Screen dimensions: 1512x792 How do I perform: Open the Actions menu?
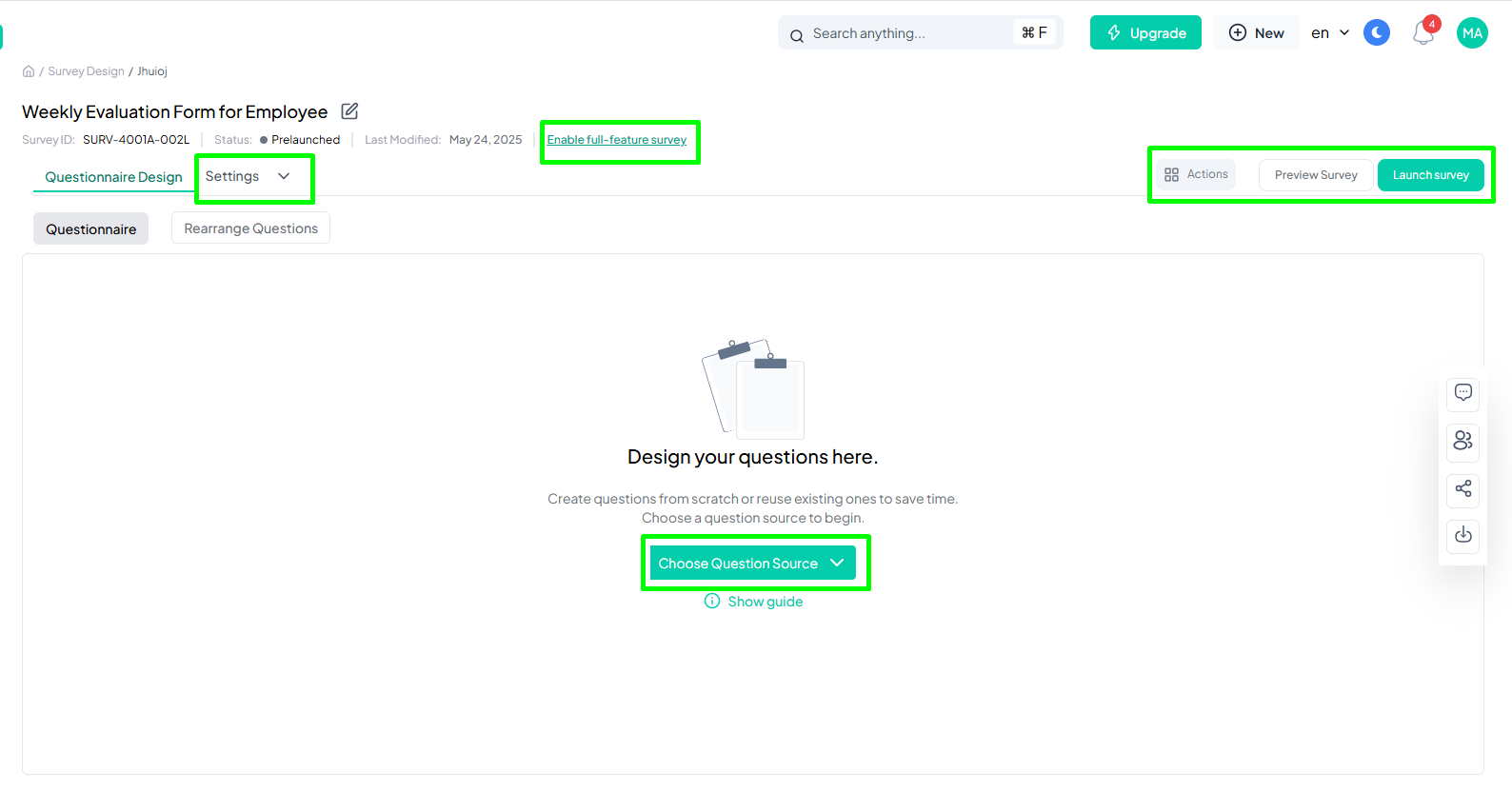(1197, 174)
